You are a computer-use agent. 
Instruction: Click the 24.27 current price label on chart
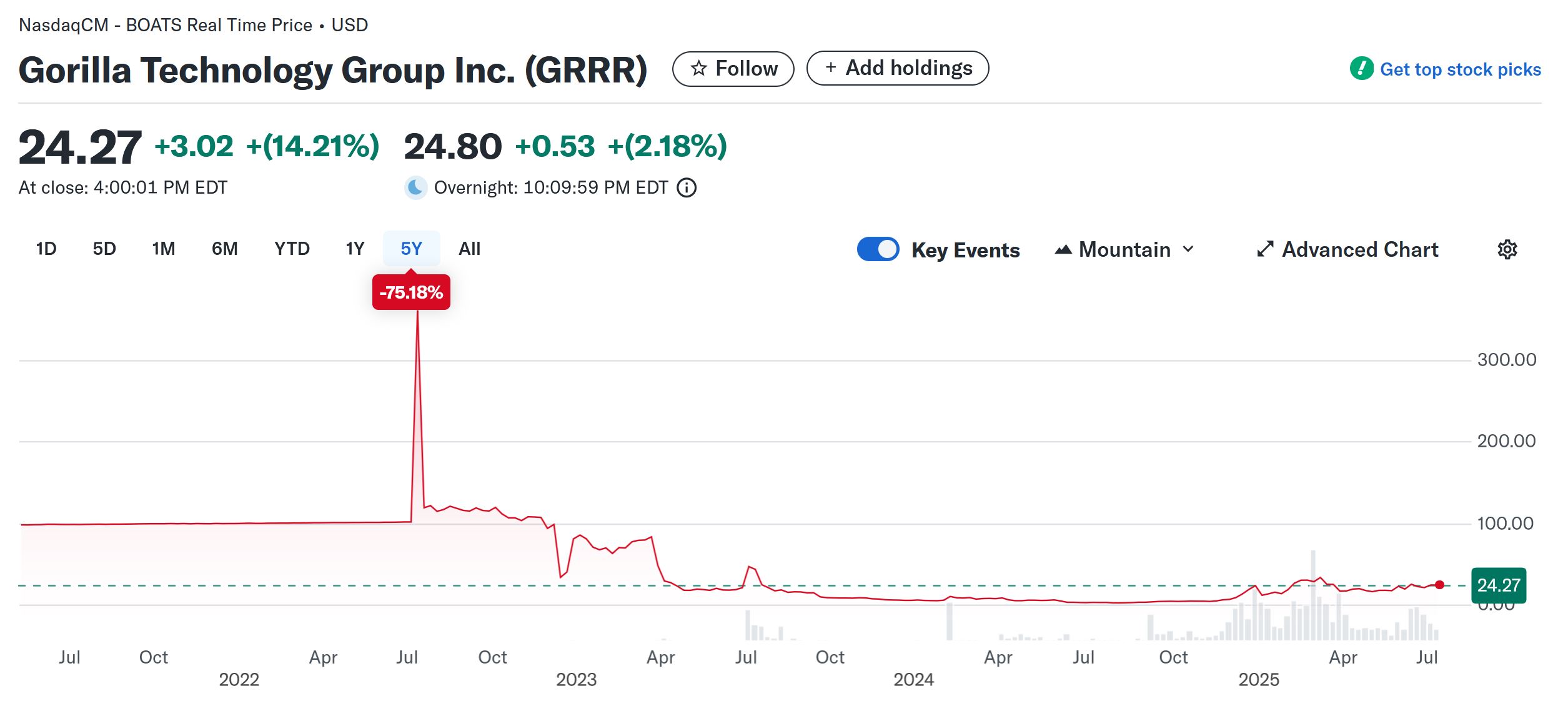1499,585
